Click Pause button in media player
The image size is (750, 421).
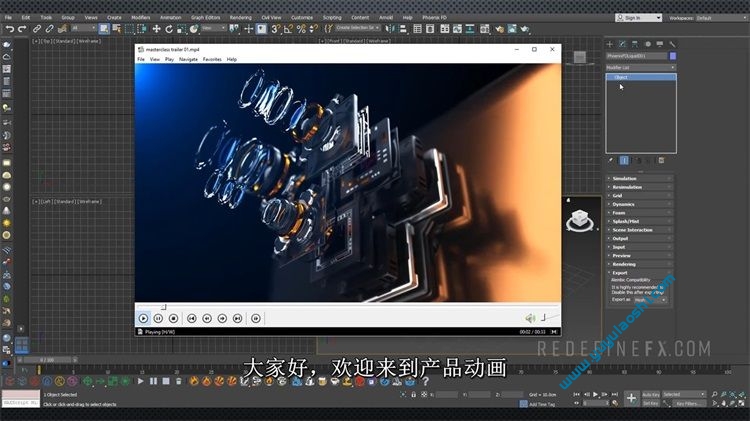pos(158,319)
